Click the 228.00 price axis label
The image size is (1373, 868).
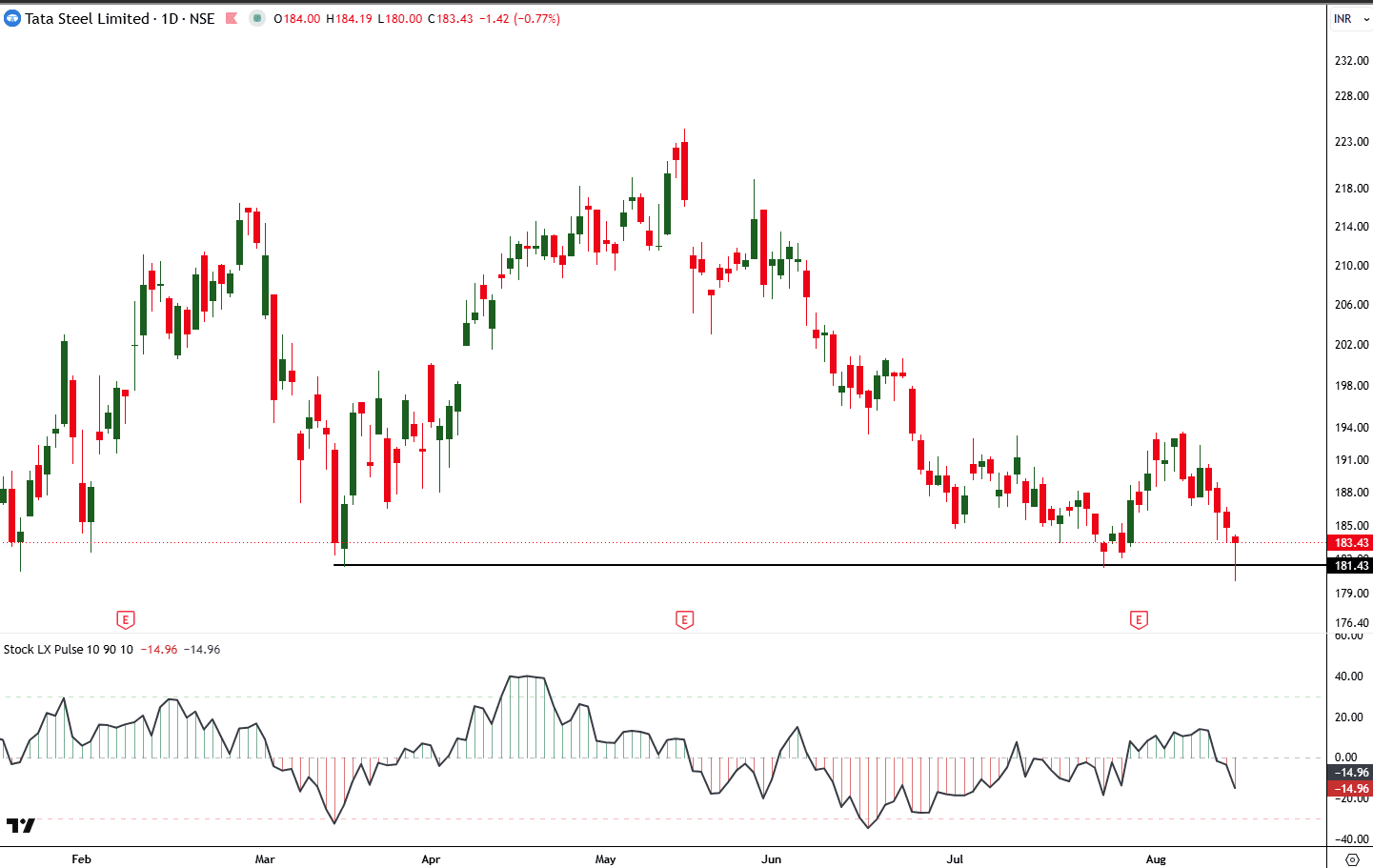[x=1351, y=96]
